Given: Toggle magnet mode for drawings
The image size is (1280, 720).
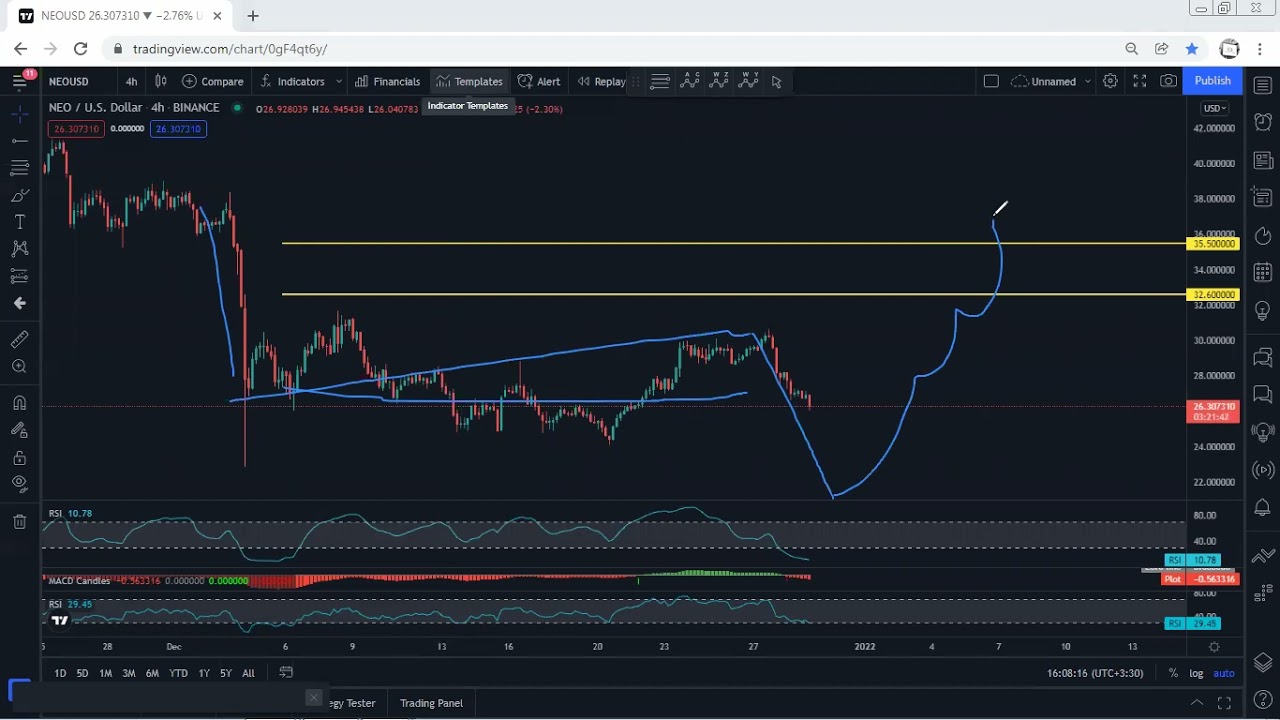Looking at the screenshot, I should click(x=19, y=403).
